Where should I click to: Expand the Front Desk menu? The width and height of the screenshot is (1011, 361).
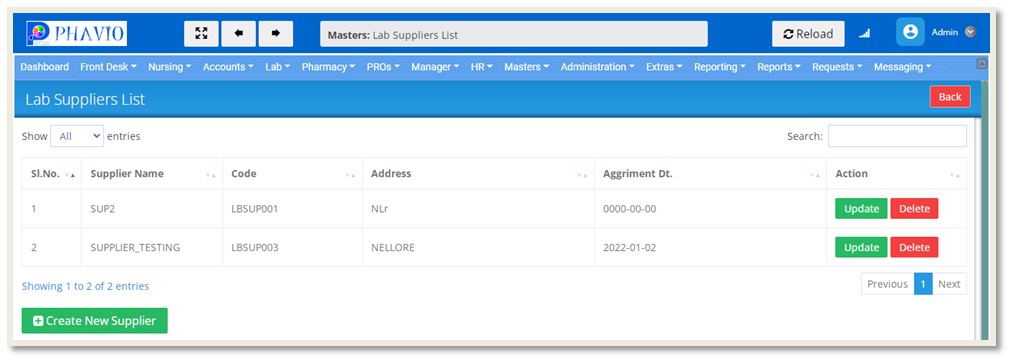point(108,67)
